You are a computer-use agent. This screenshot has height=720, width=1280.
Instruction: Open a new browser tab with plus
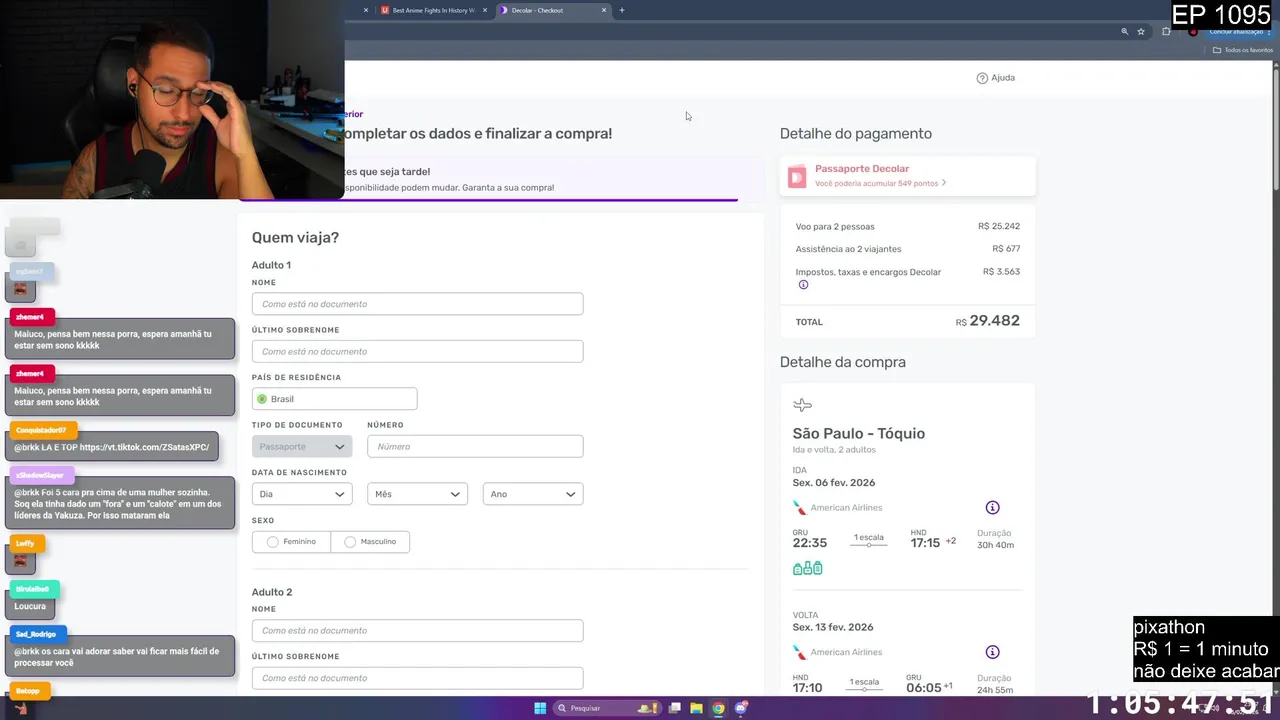622,10
